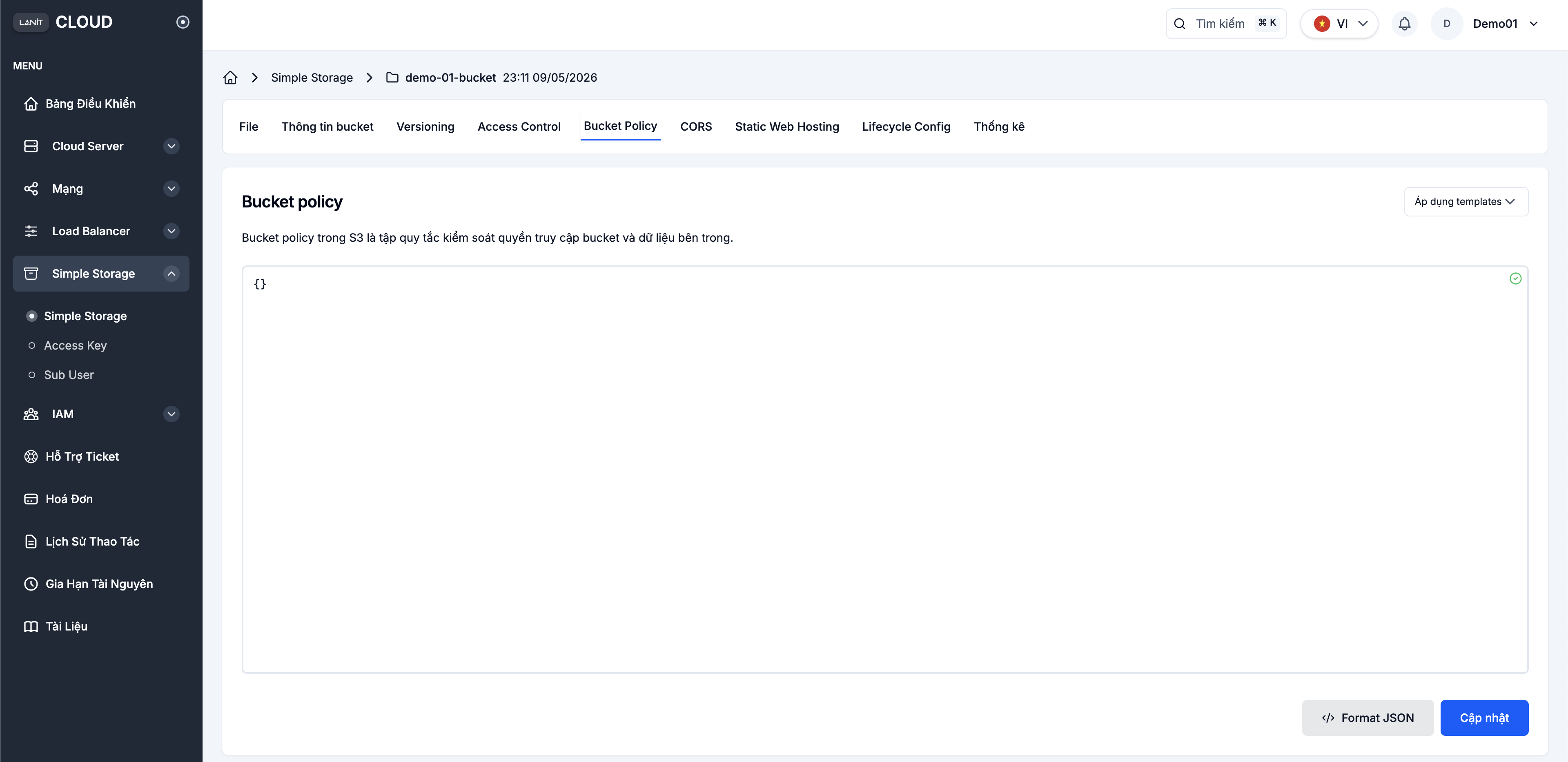Open Tài Liệu book icon
The height and width of the screenshot is (762, 1568).
tap(31, 627)
